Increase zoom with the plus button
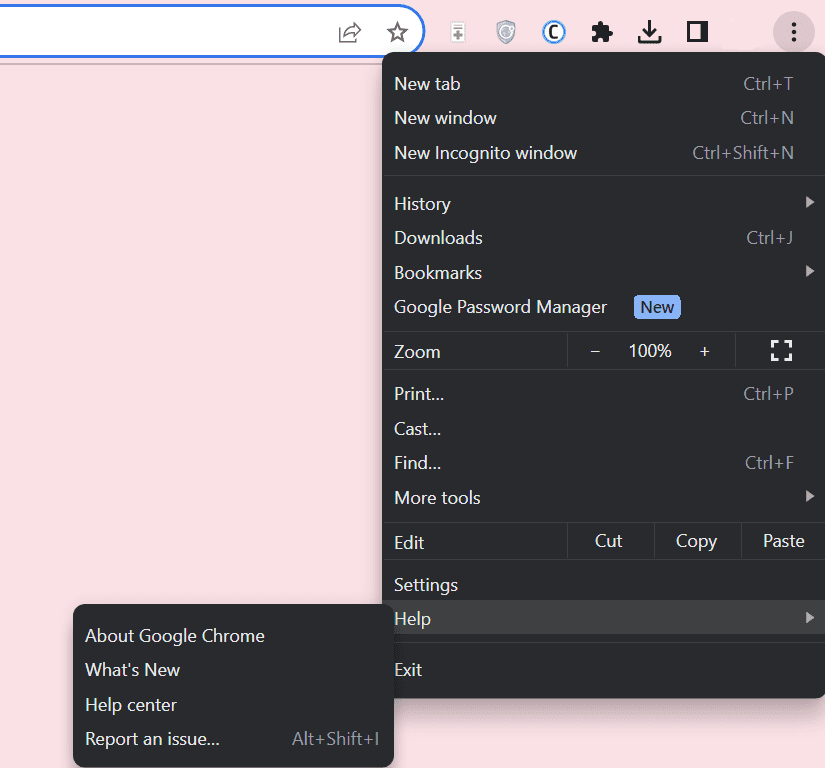The image size is (825, 768). coord(704,351)
